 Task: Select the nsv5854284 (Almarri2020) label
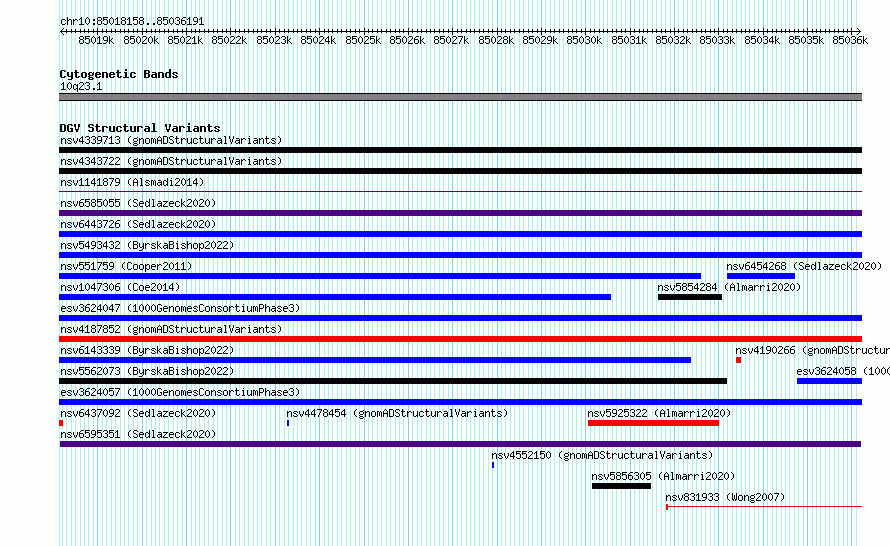coord(729,287)
